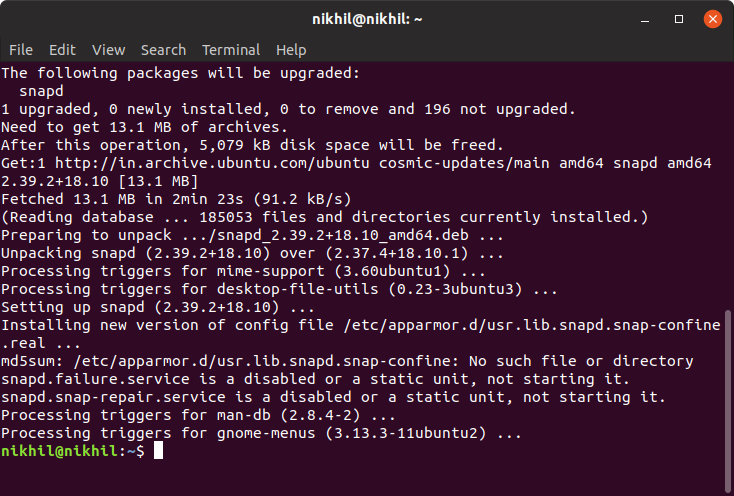Click the cursor block at the prompt
Viewport: 734px width, 496px height.
pos(157,452)
